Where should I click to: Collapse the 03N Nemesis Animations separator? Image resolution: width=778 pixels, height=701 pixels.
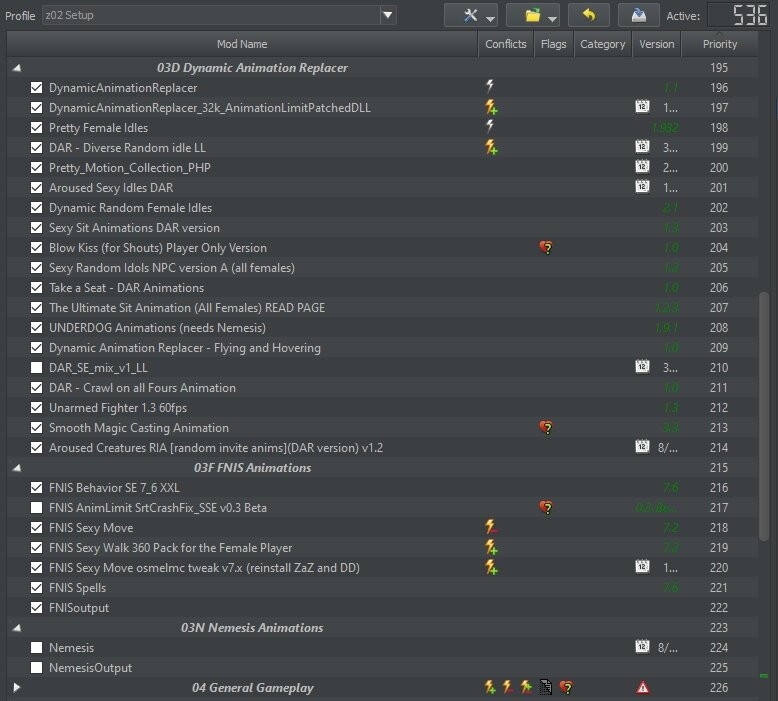click(17, 628)
